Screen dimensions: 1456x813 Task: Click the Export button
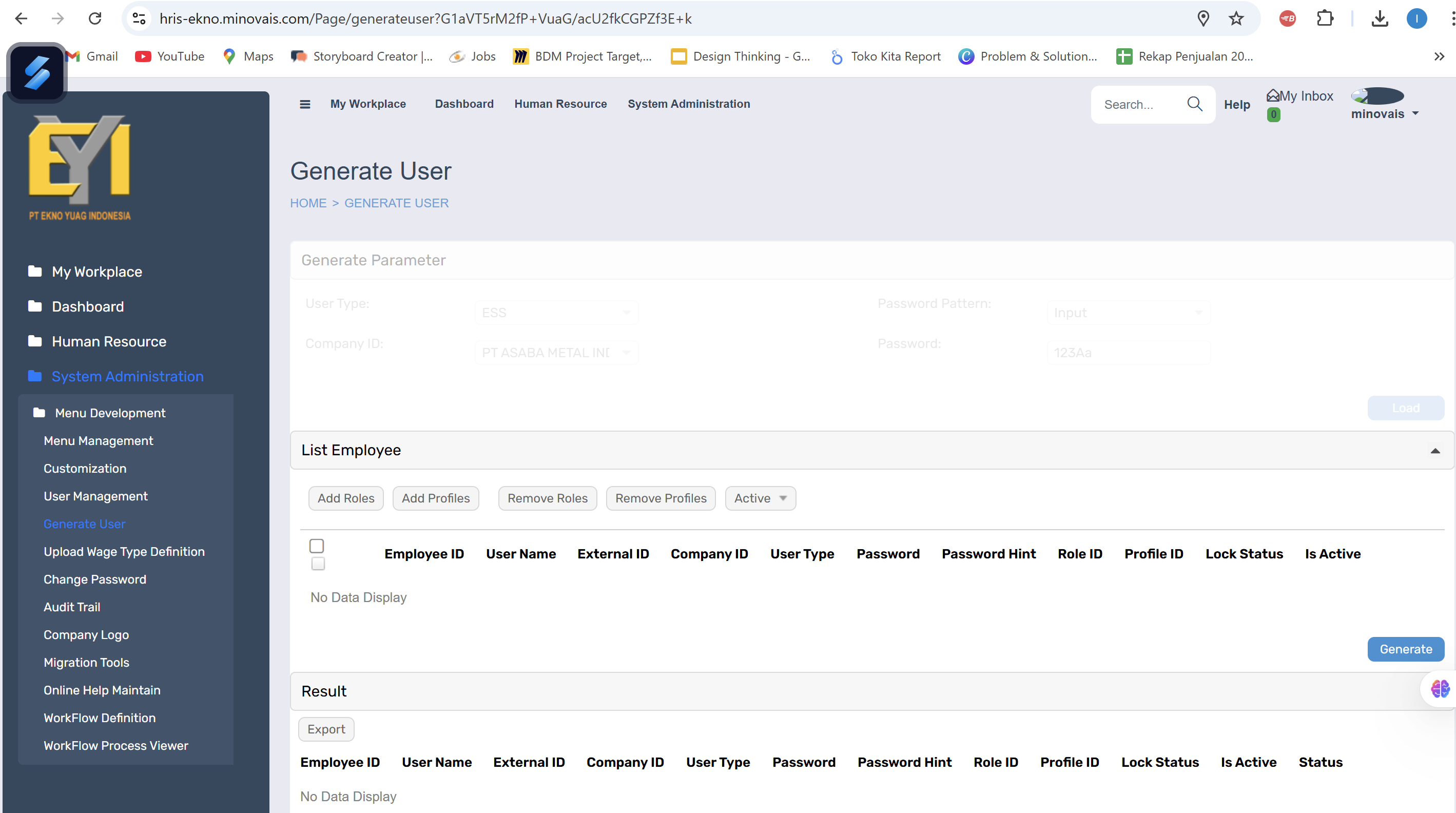[x=326, y=729]
